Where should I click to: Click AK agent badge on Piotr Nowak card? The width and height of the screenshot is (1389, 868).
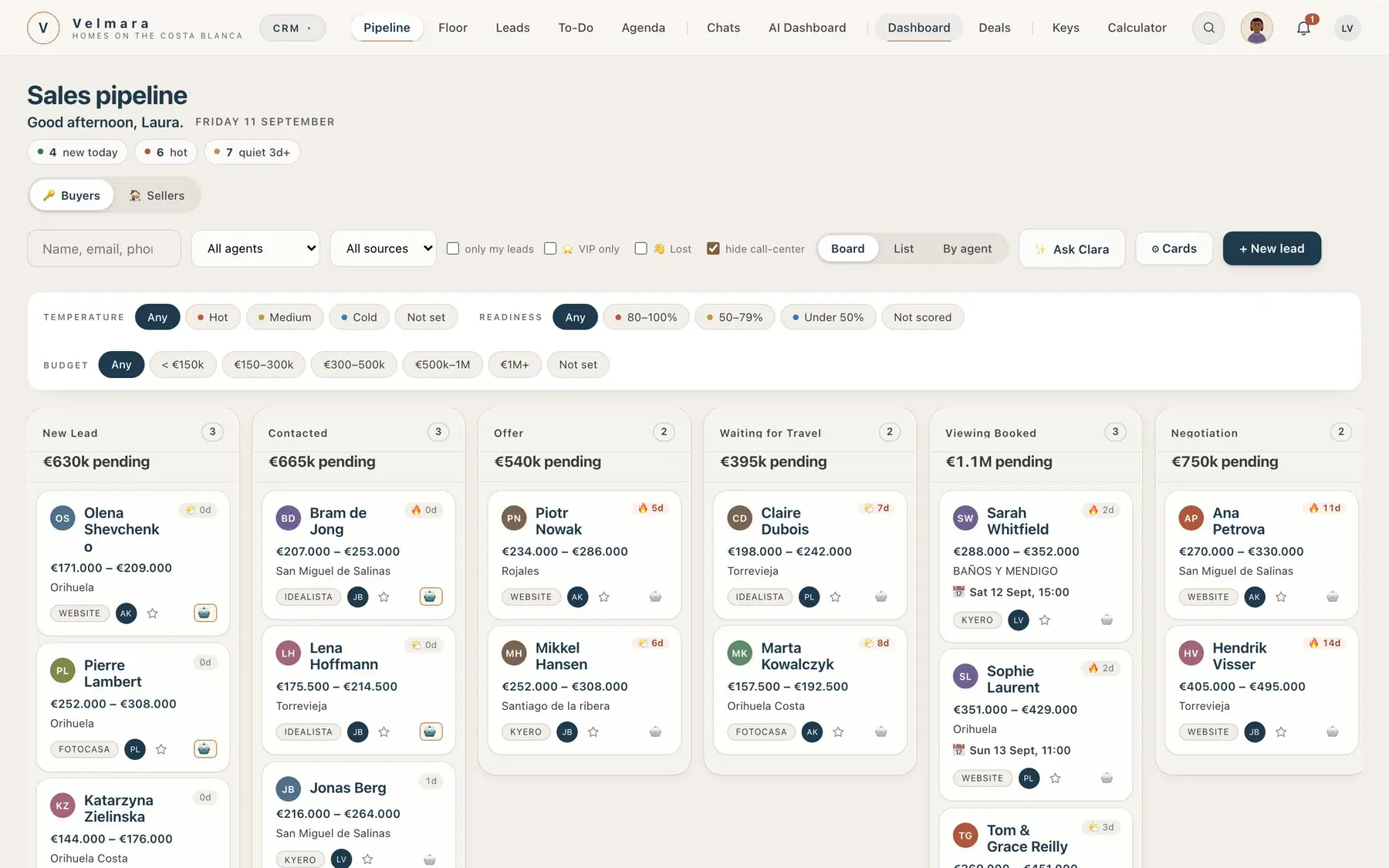577,596
